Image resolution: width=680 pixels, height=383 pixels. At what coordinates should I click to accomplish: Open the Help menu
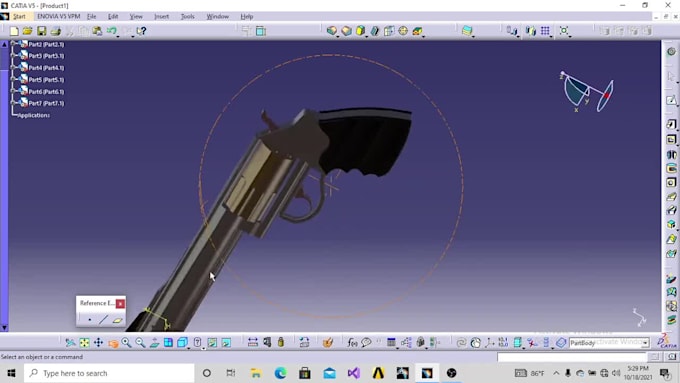click(246, 16)
